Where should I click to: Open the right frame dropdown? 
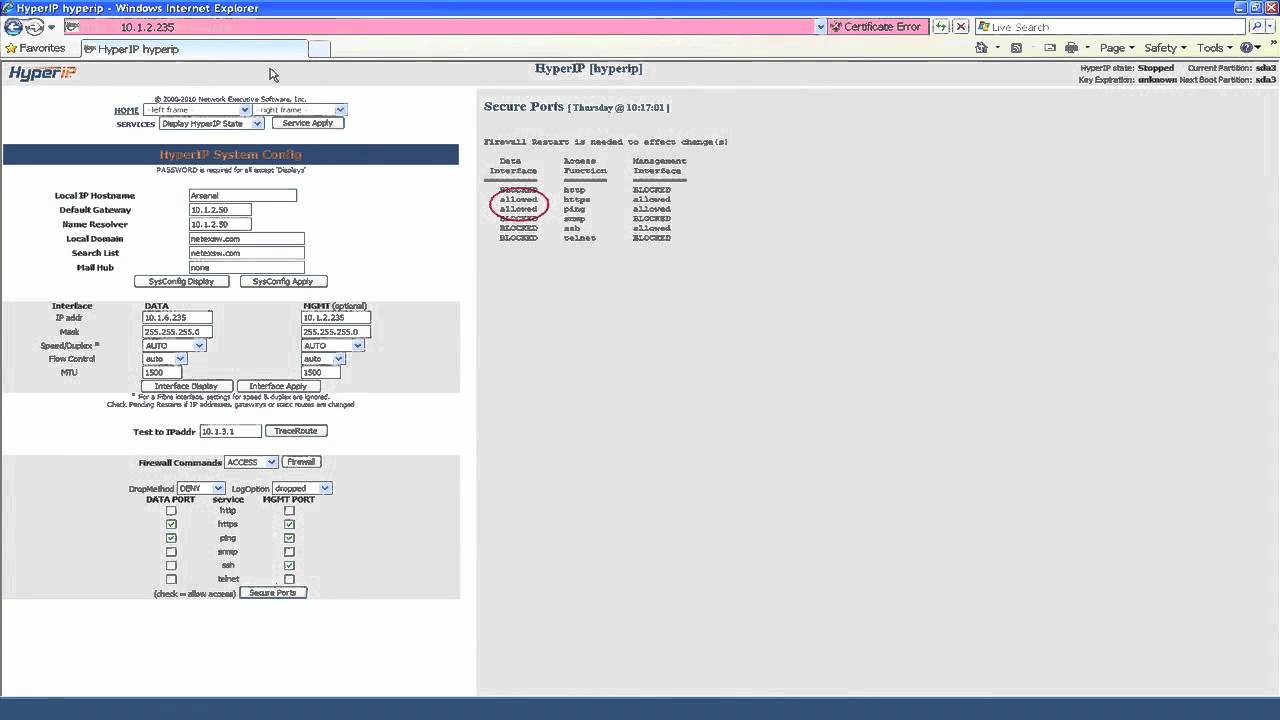point(300,110)
